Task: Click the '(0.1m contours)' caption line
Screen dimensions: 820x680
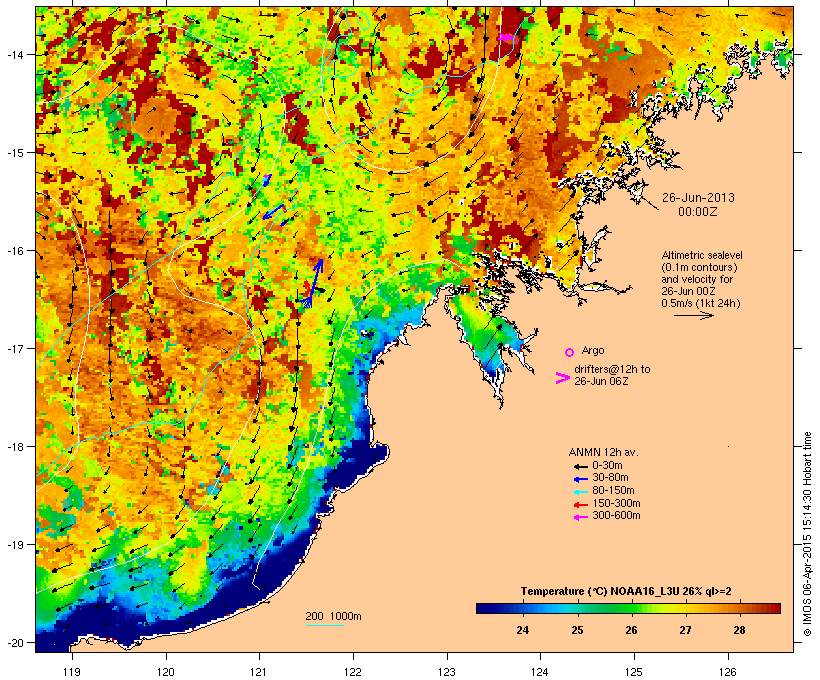Action: pyautogui.click(x=700, y=267)
